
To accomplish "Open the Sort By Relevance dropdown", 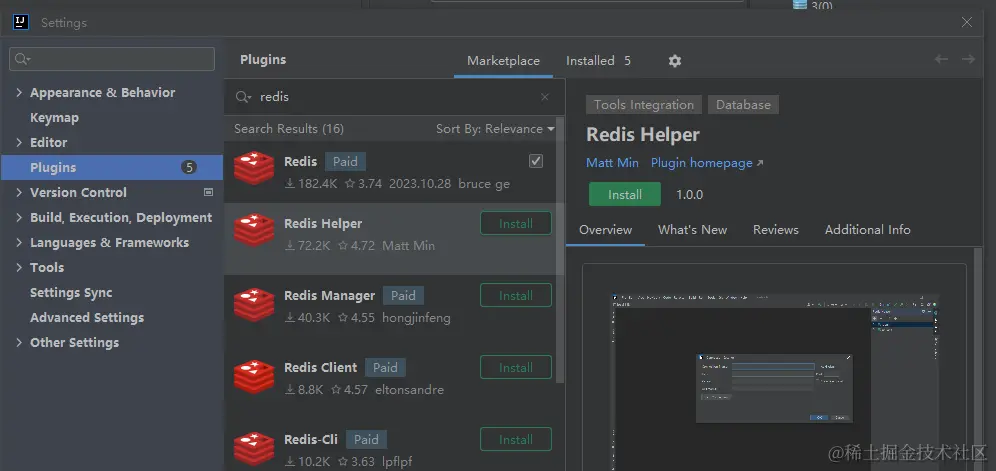I will [495, 128].
